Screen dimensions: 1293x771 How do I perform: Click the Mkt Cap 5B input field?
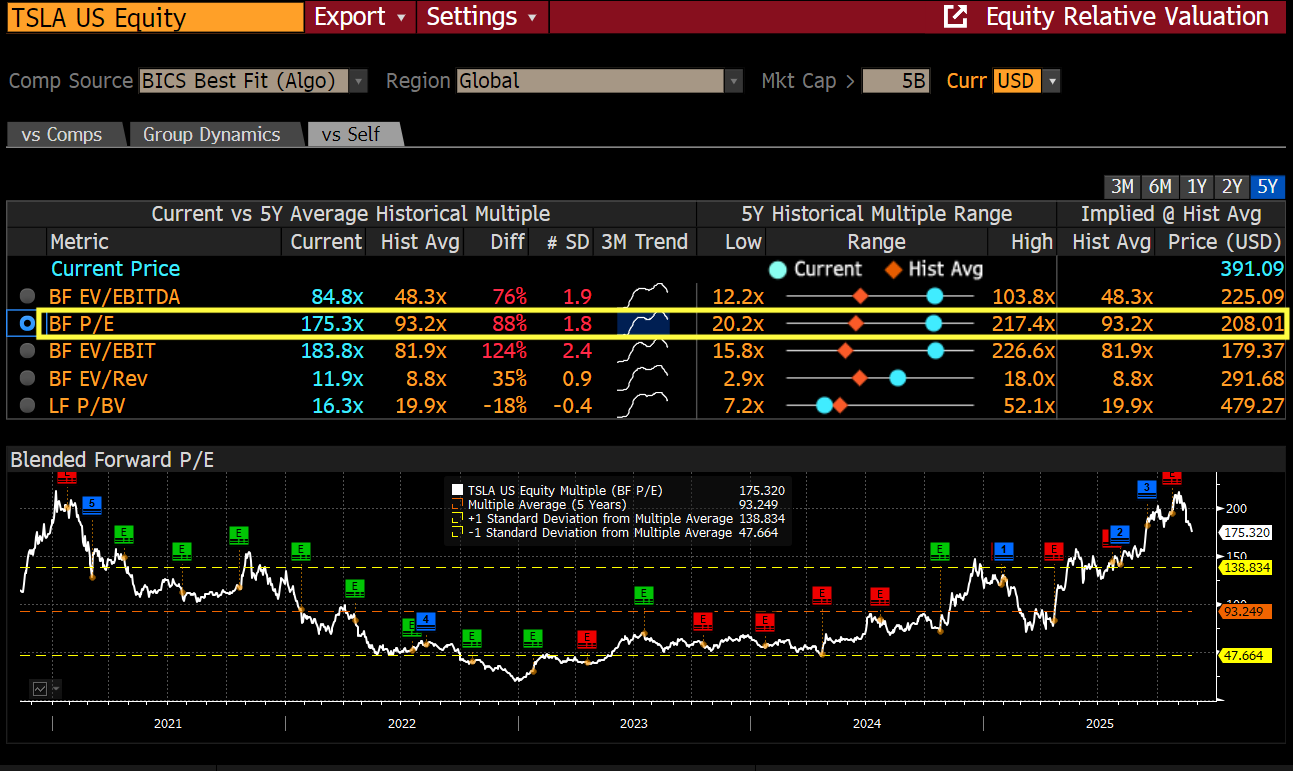click(896, 81)
